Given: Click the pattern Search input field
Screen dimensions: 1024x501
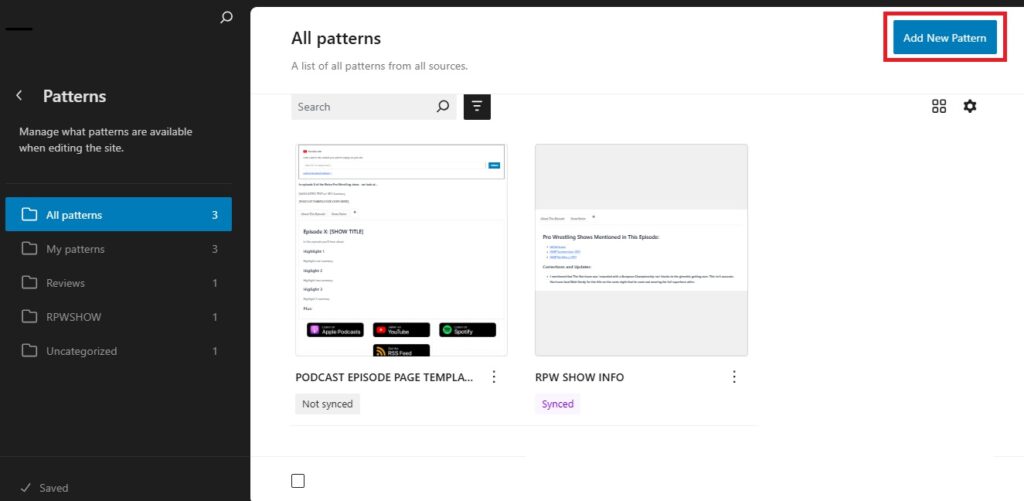Looking at the screenshot, I should [362, 106].
